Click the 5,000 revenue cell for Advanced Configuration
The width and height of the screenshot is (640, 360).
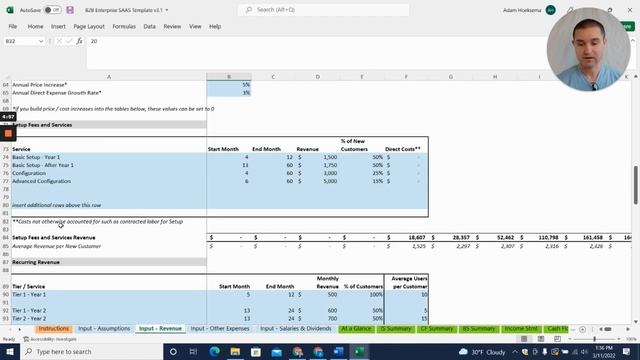point(318,181)
